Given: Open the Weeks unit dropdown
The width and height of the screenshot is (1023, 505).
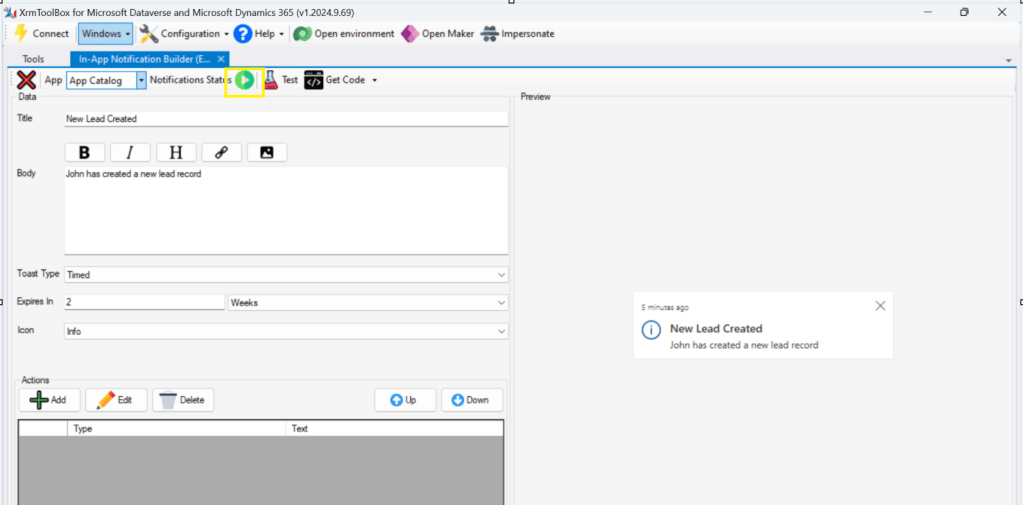Looking at the screenshot, I should [x=501, y=302].
